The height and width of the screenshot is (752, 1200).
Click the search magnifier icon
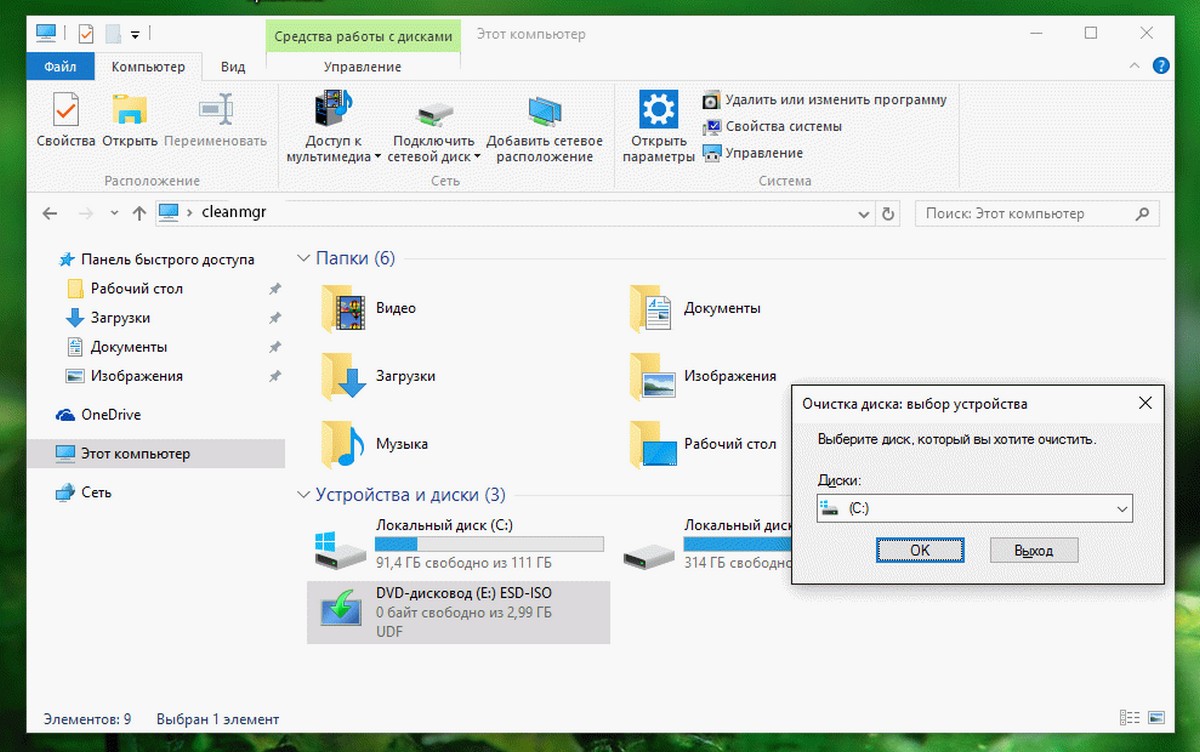(x=1143, y=214)
